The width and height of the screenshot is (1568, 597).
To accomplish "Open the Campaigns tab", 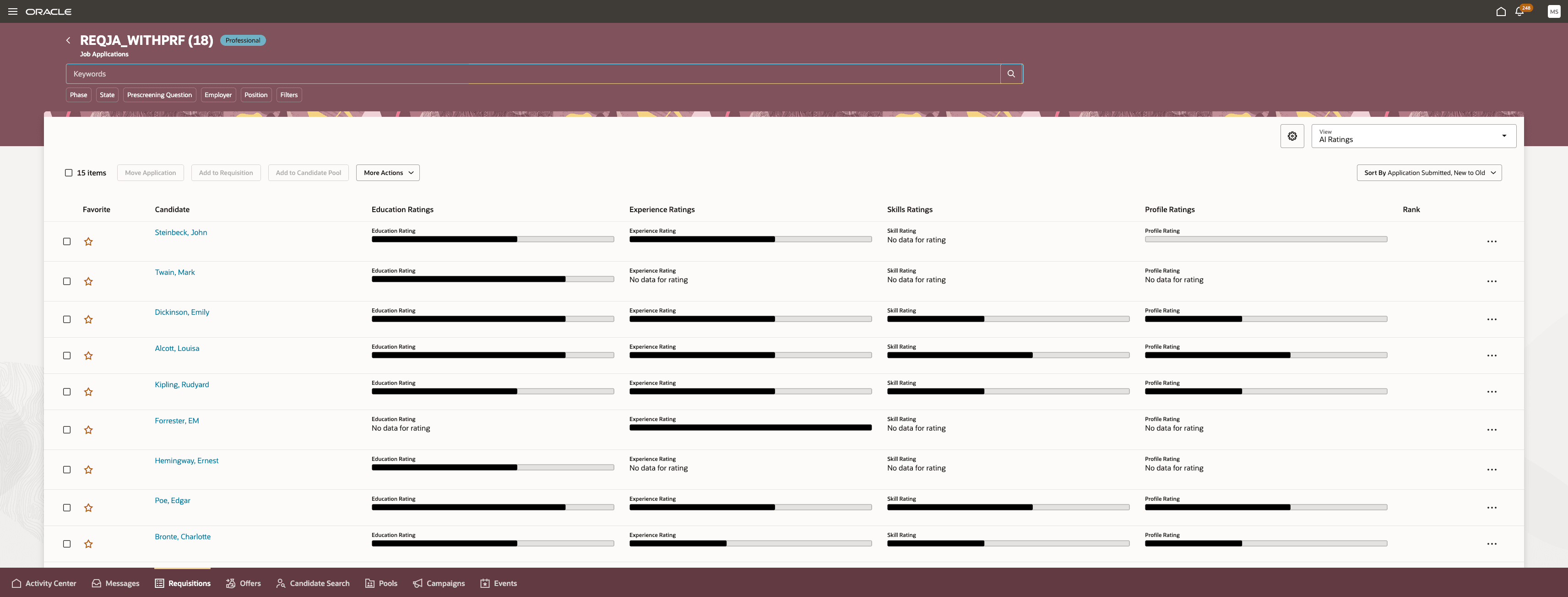I will click(439, 584).
